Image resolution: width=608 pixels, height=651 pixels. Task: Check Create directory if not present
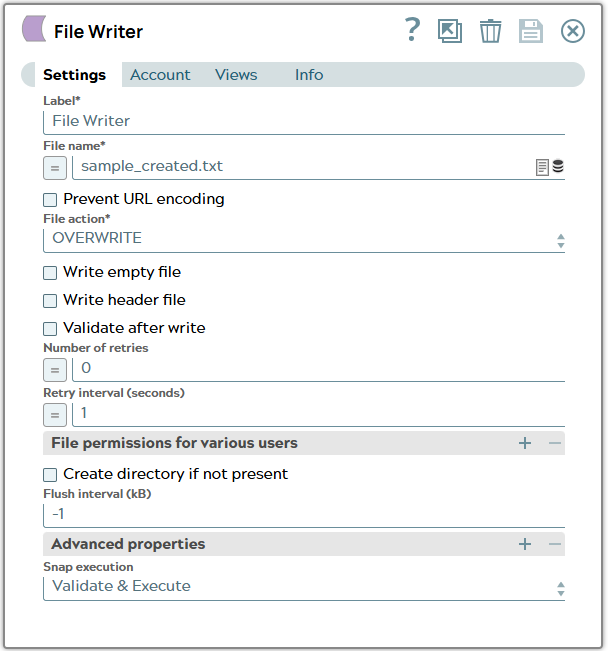coord(50,475)
